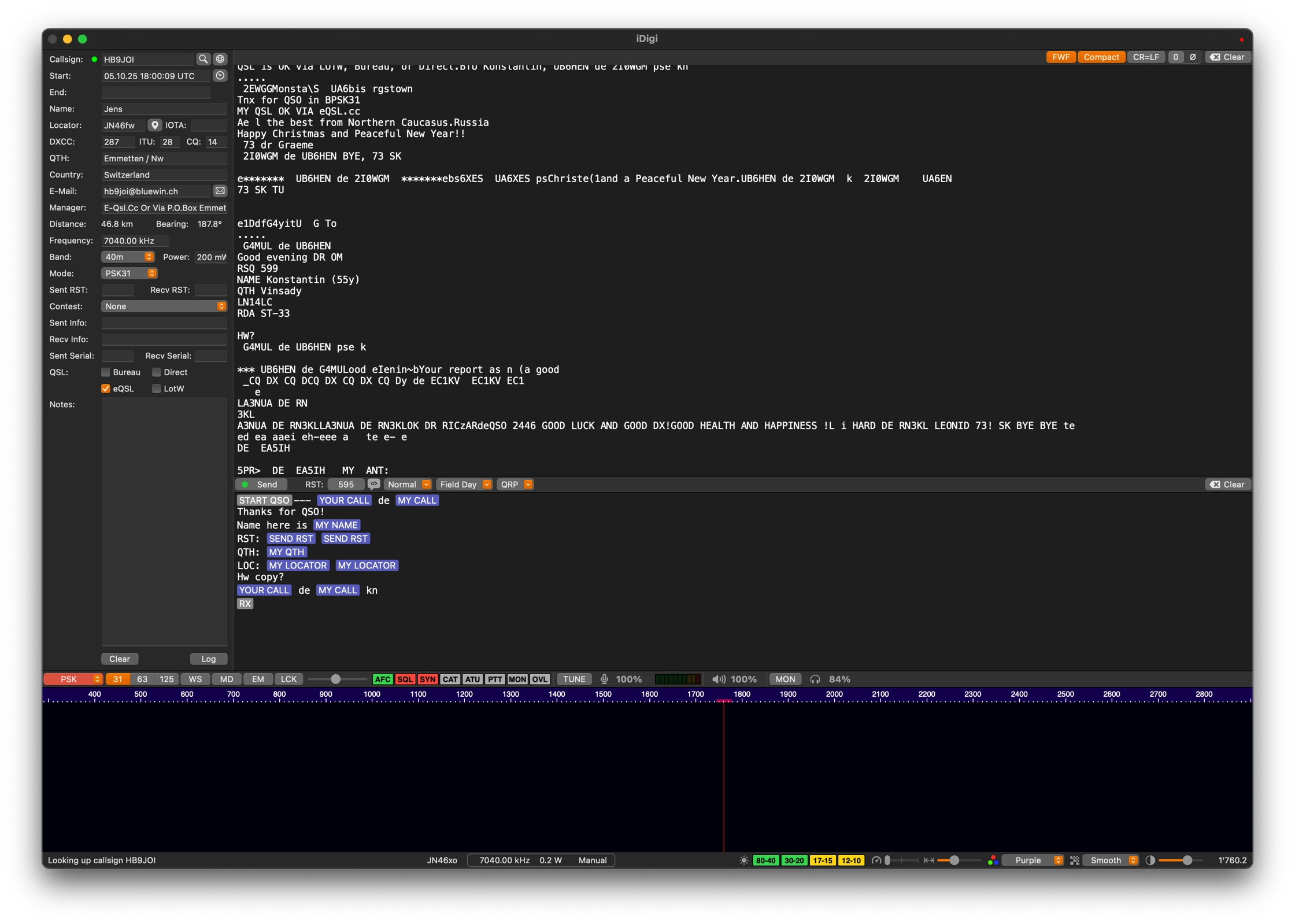Toggle the ATU indicator
Viewport: 1295px width, 924px height.
472,679
